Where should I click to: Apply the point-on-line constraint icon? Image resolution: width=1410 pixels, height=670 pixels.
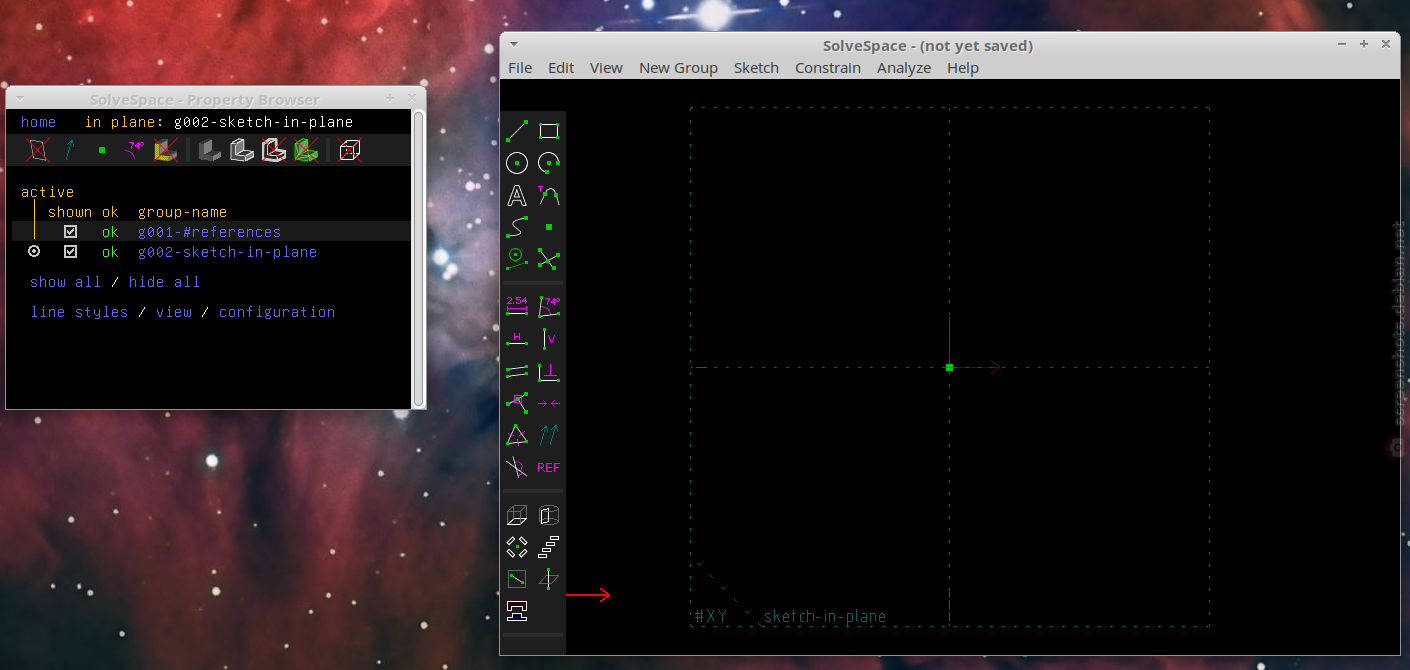pos(517,403)
